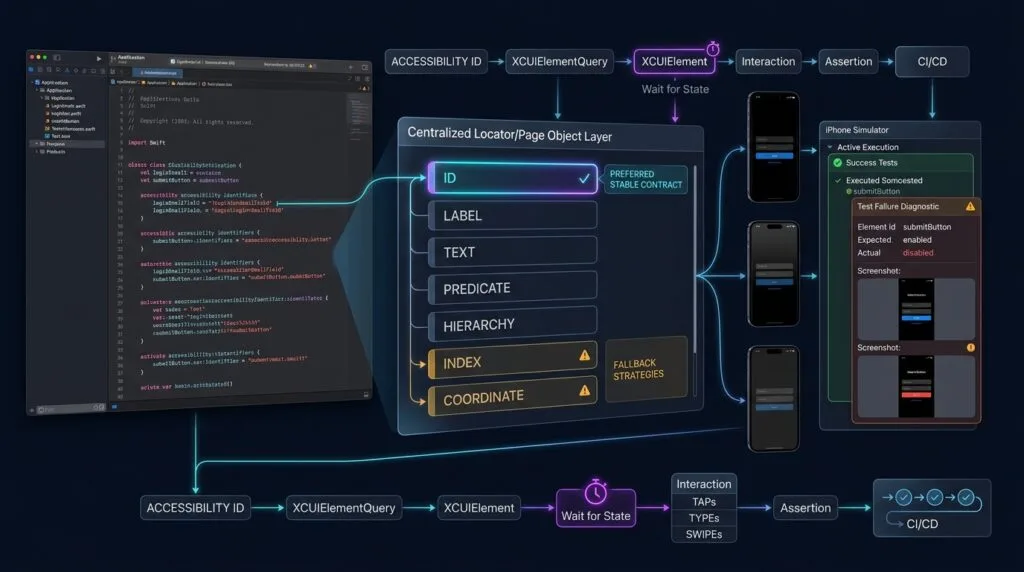Viewport: 1024px width, 572px height.
Task: Click the green check icon beside Success Tests
Action: (837, 163)
